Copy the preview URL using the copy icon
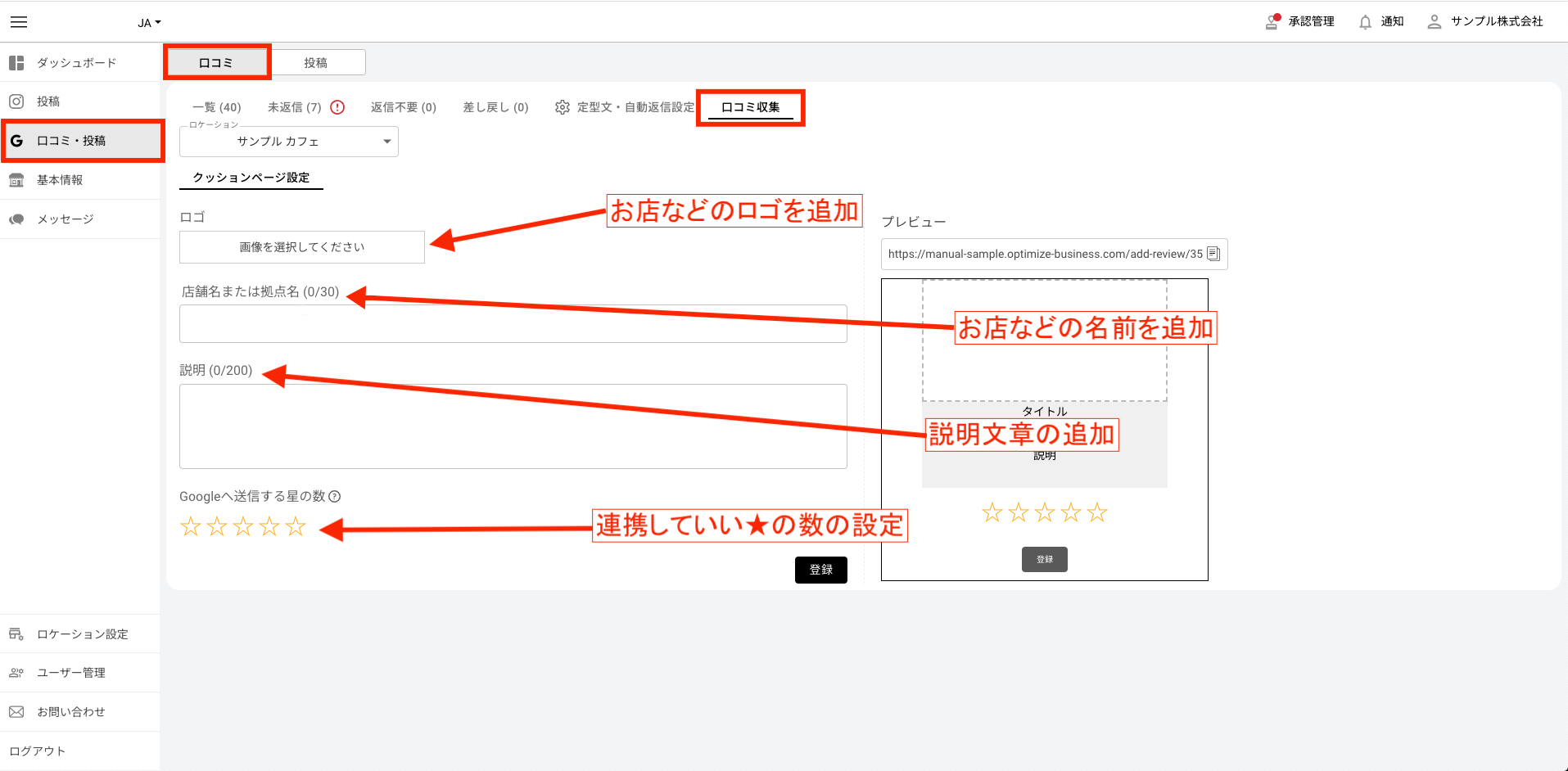Screen dimensions: 1568x771 coord(1214,254)
